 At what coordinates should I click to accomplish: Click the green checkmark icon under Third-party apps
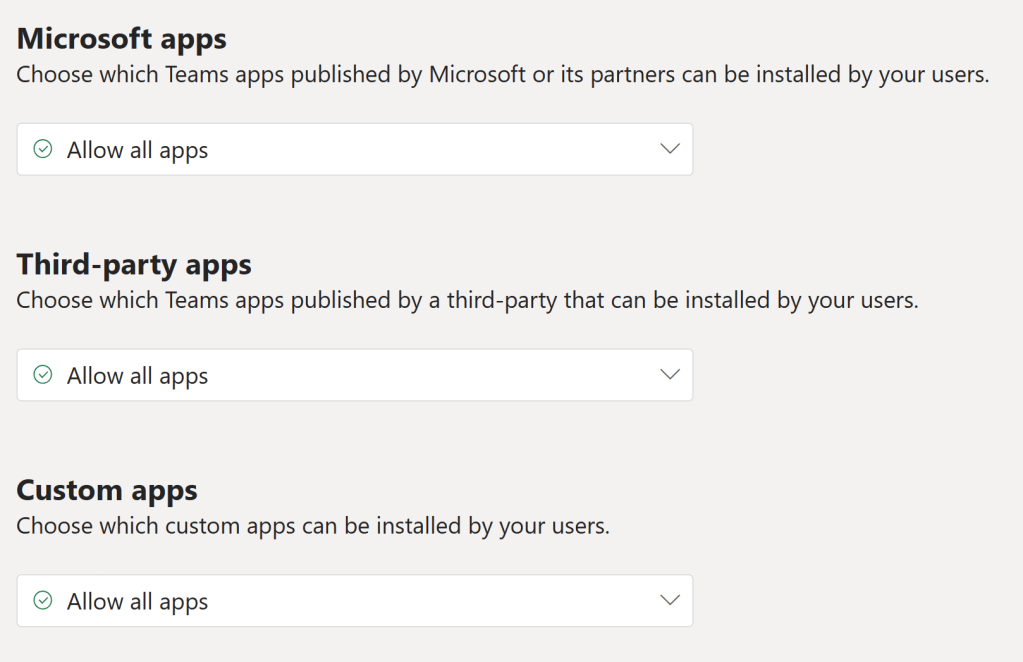click(x=42, y=375)
